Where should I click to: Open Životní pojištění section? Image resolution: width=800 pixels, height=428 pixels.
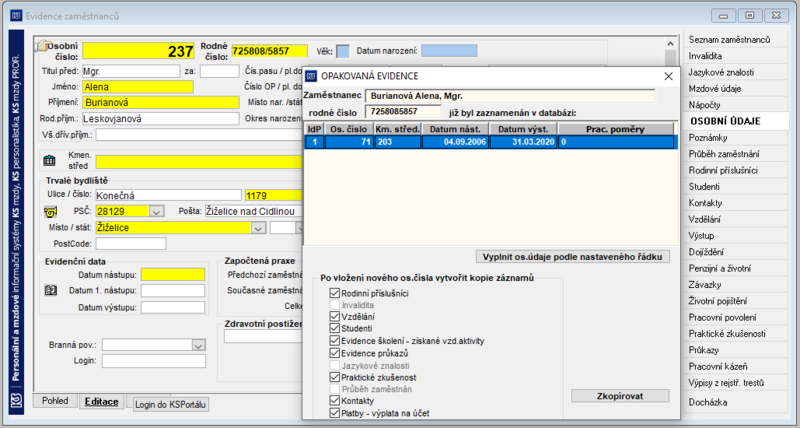718,301
